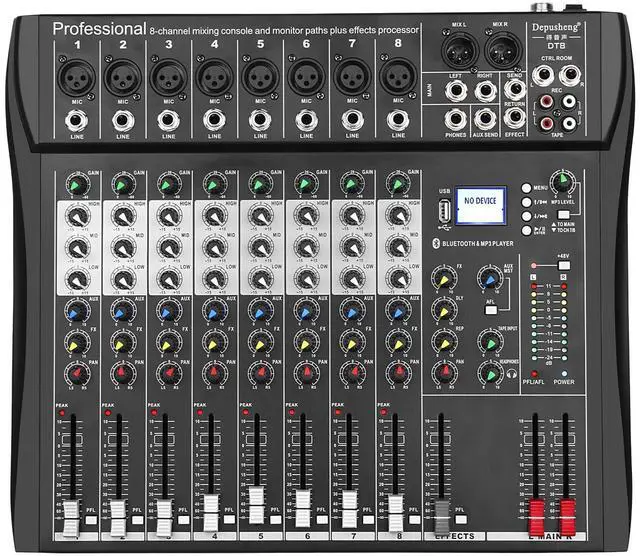Click the HEADPHONES level green knob
The width and height of the screenshot is (640, 556).
pyautogui.click(x=490, y=372)
